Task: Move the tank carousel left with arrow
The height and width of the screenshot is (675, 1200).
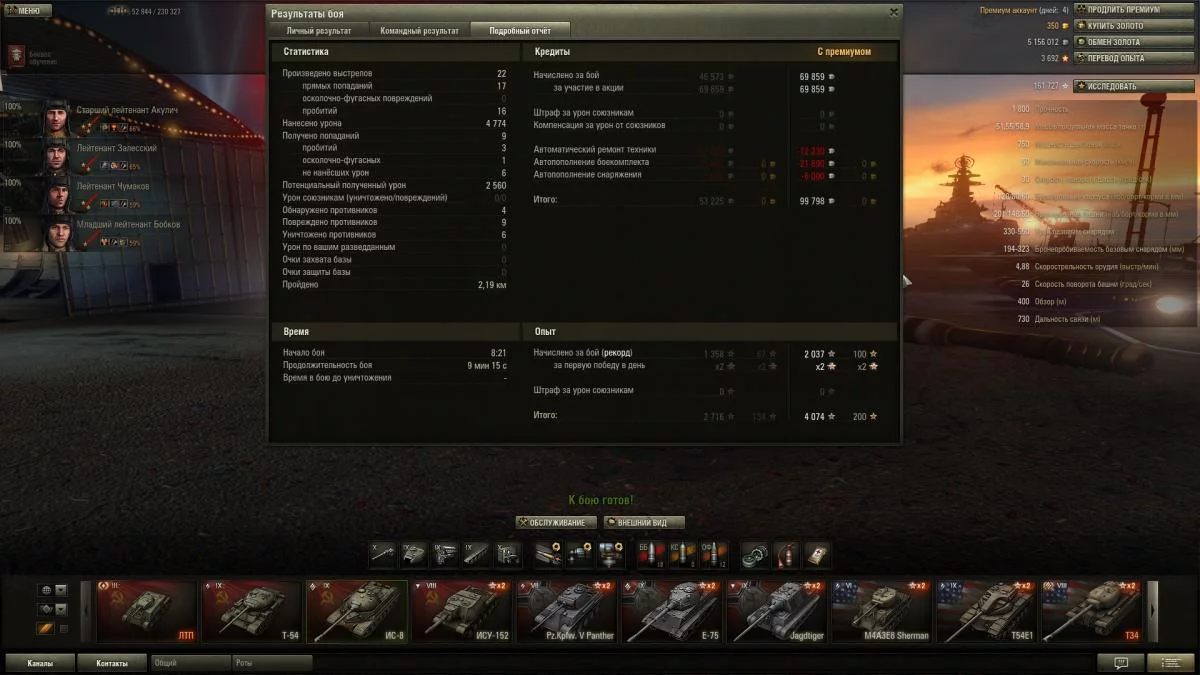Action: 88,610
